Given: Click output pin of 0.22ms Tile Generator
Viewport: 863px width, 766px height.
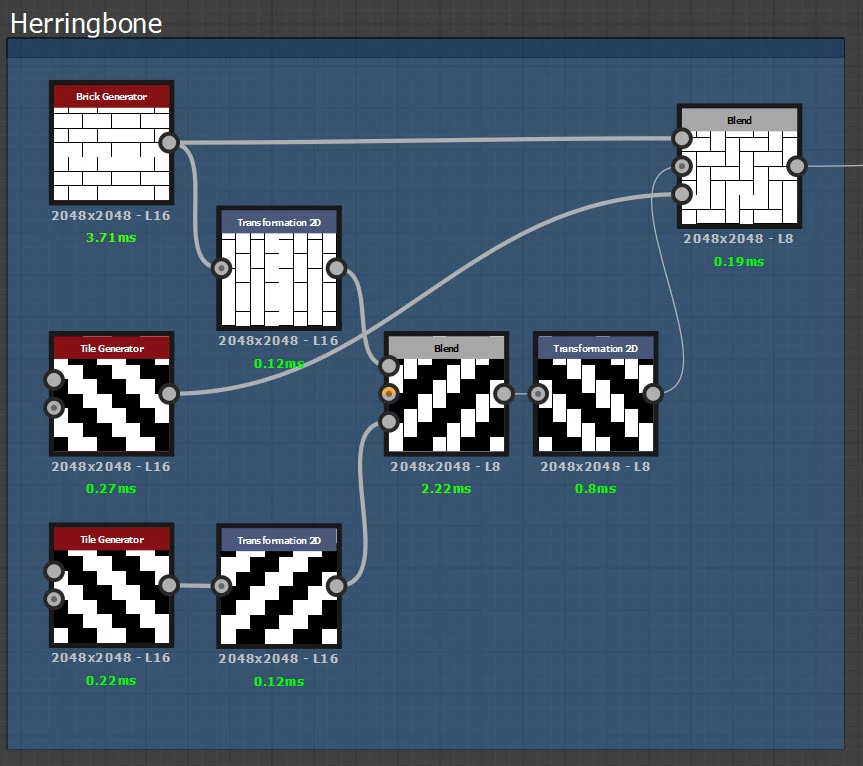Looking at the screenshot, I should click(169, 585).
